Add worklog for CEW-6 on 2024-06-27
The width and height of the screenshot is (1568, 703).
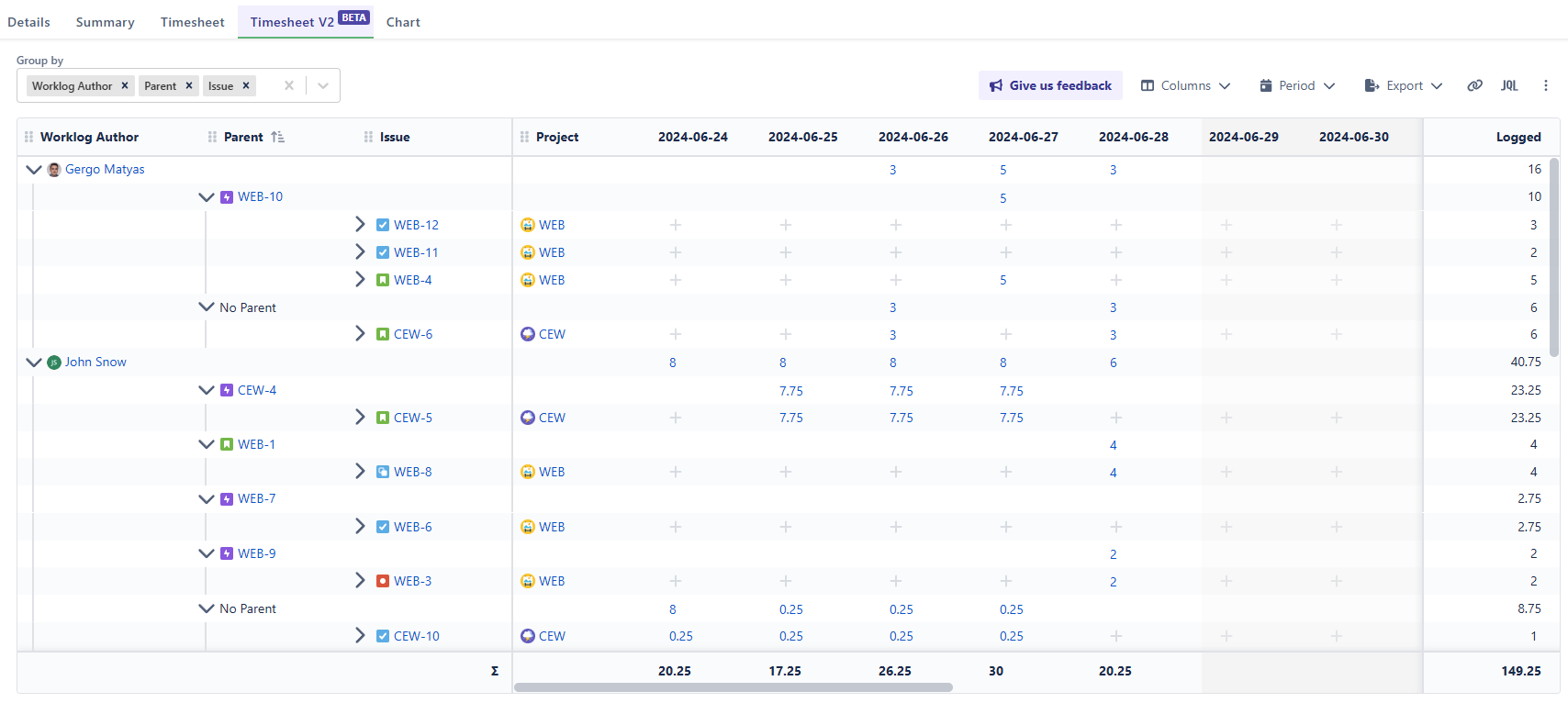pyautogui.click(x=1005, y=334)
